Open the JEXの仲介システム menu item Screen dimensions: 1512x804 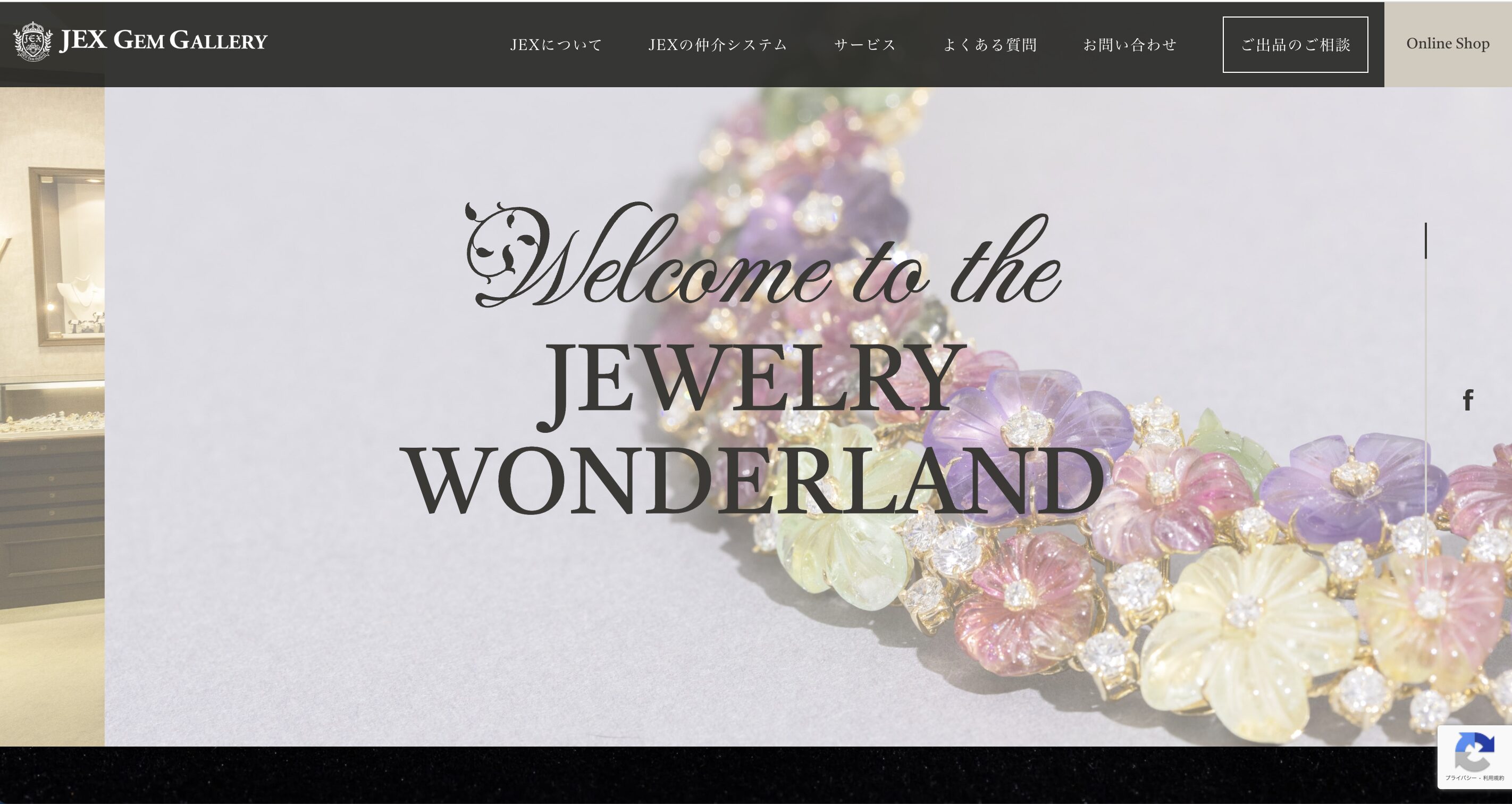[x=717, y=45]
